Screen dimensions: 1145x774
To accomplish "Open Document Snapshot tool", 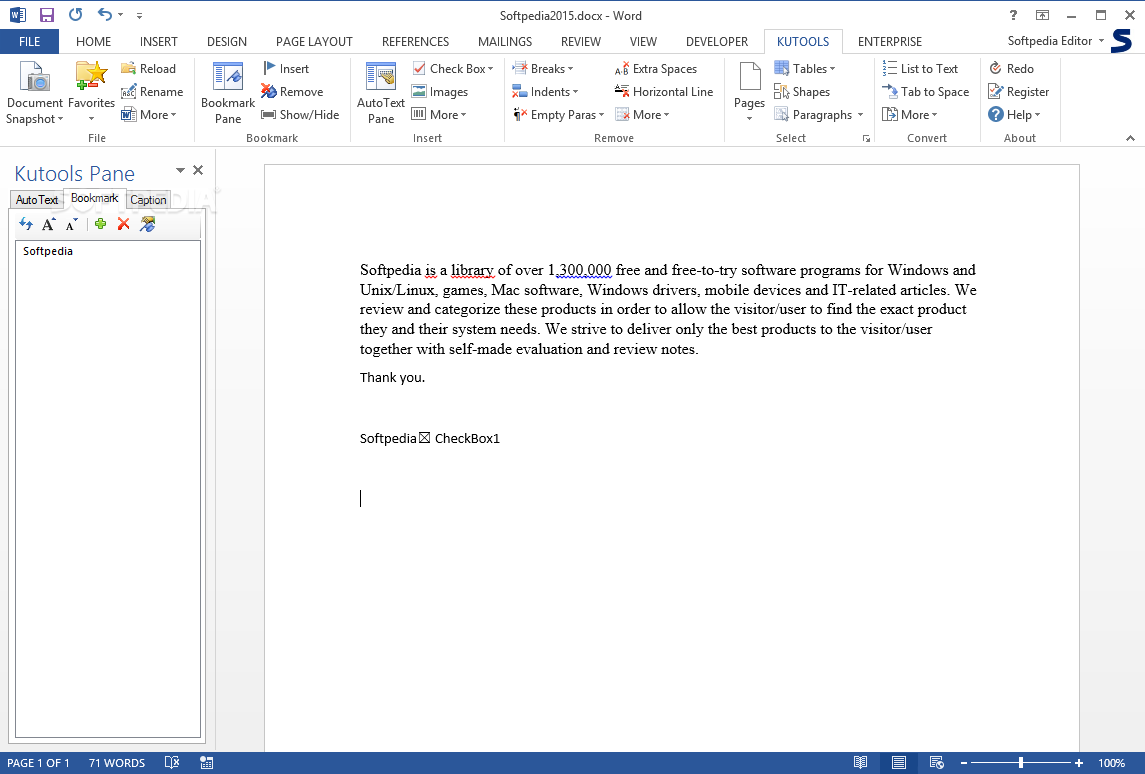I will click(34, 93).
